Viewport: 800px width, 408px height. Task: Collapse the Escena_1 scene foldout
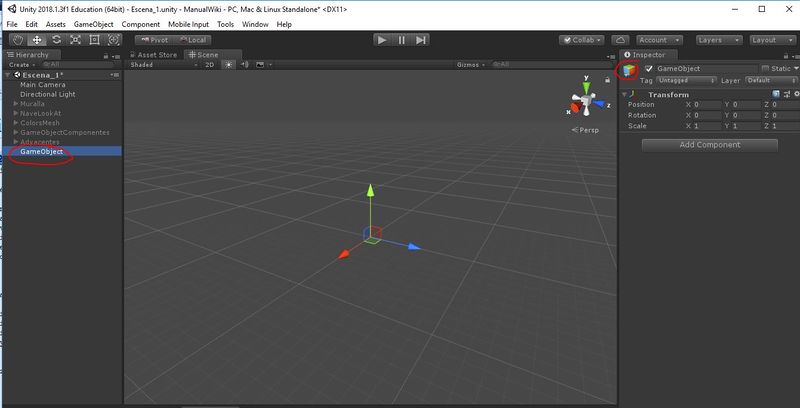pos(8,75)
